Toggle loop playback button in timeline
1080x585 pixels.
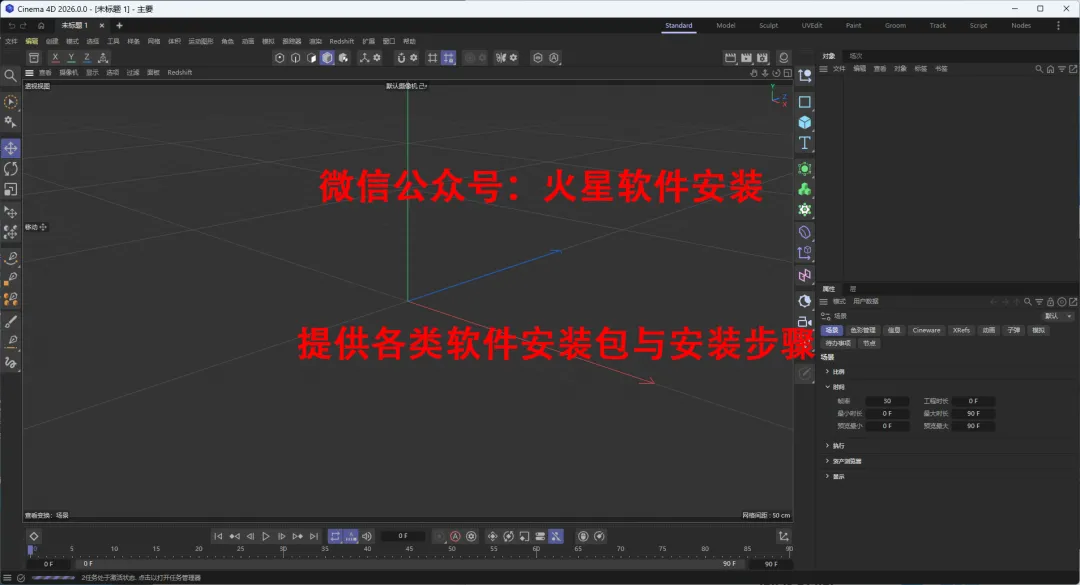click(335, 536)
